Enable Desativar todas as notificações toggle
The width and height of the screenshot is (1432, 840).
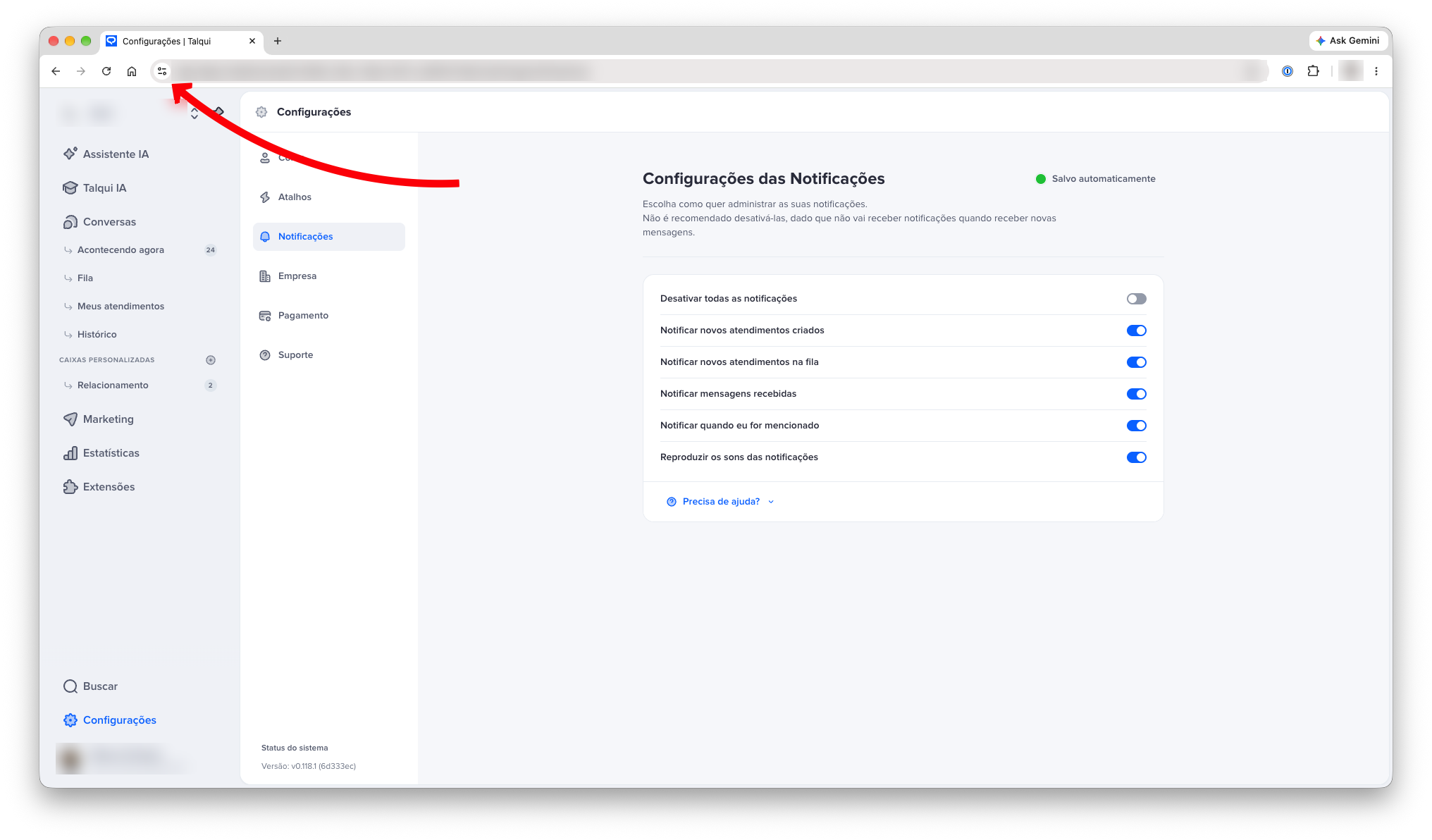(x=1136, y=299)
